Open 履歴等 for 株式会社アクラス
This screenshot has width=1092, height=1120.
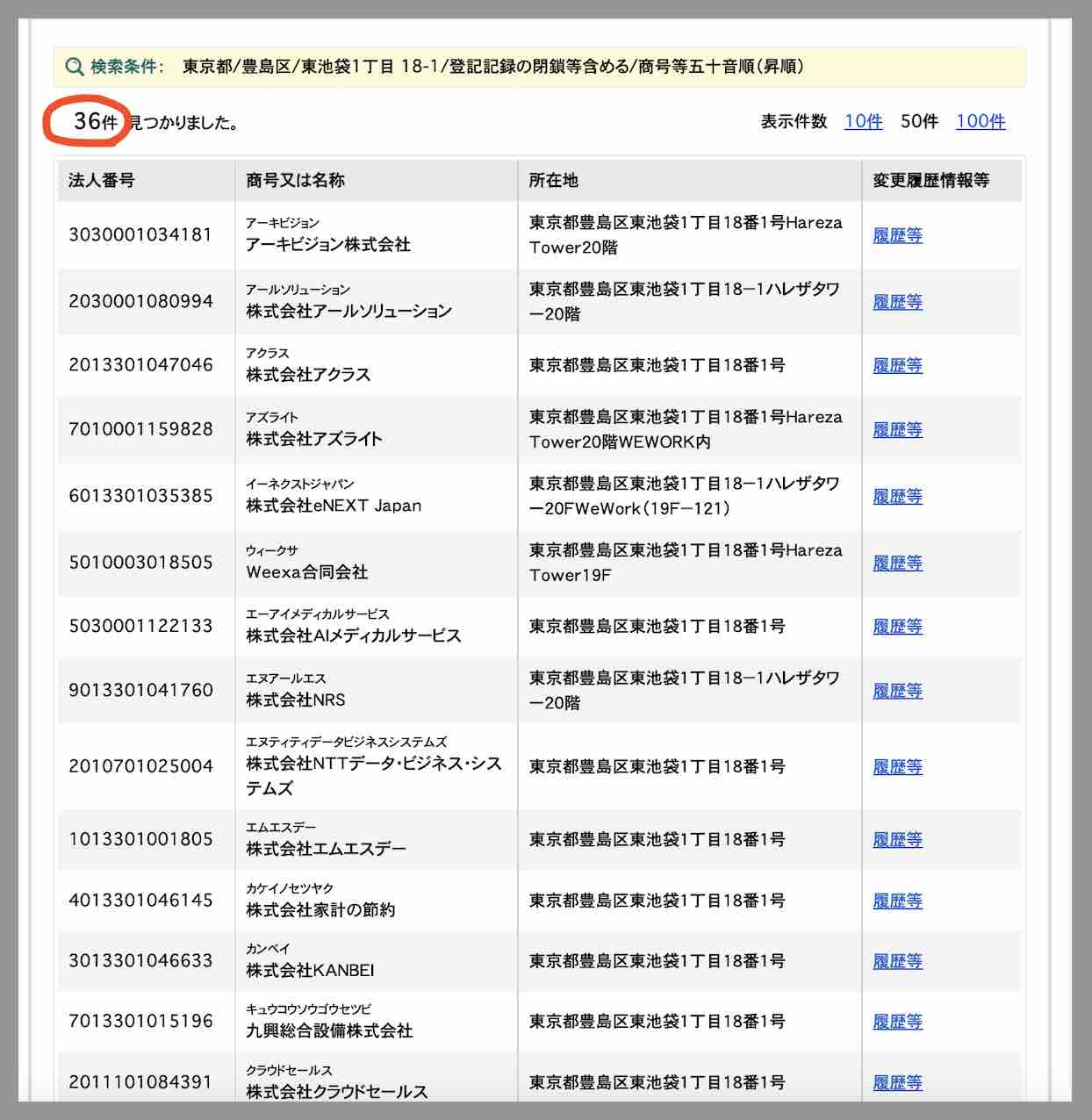tap(897, 366)
